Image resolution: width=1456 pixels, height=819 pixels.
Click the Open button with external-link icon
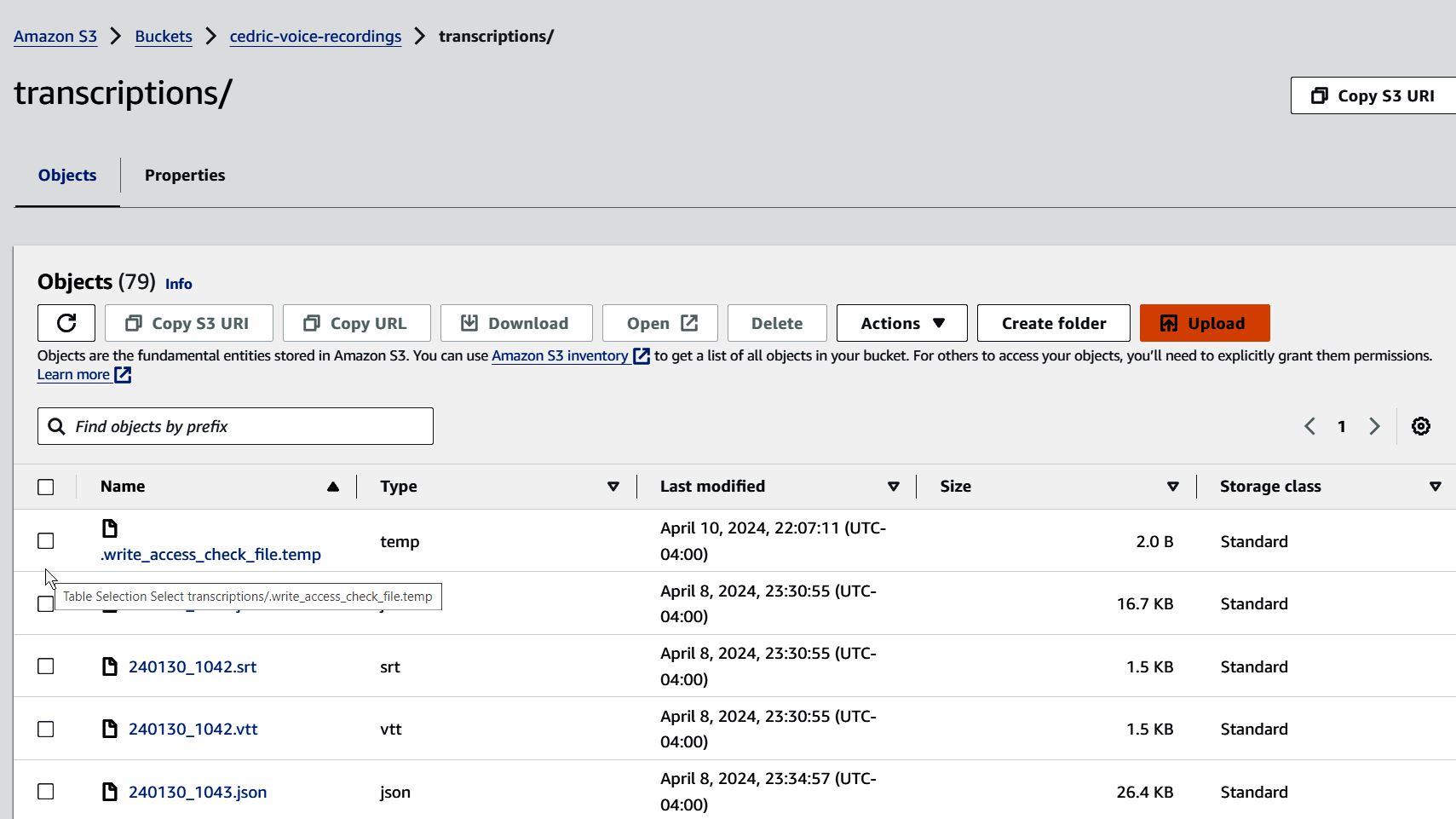tap(659, 323)
